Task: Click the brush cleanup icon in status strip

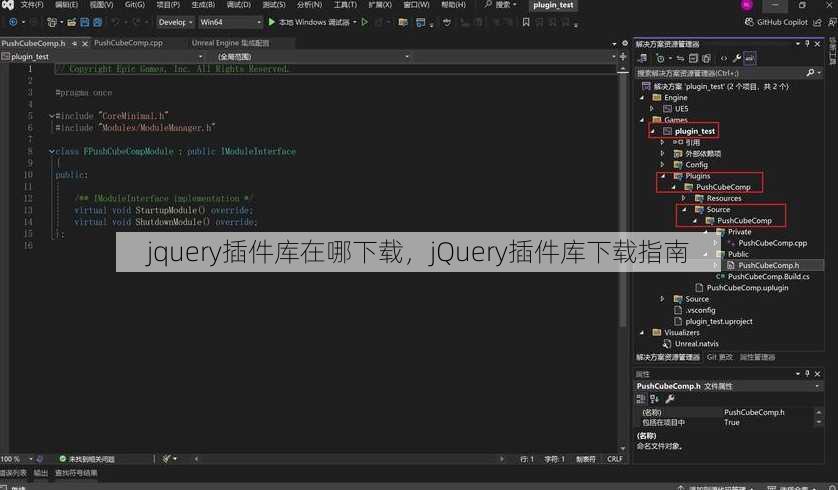Action: coord(167,458)
